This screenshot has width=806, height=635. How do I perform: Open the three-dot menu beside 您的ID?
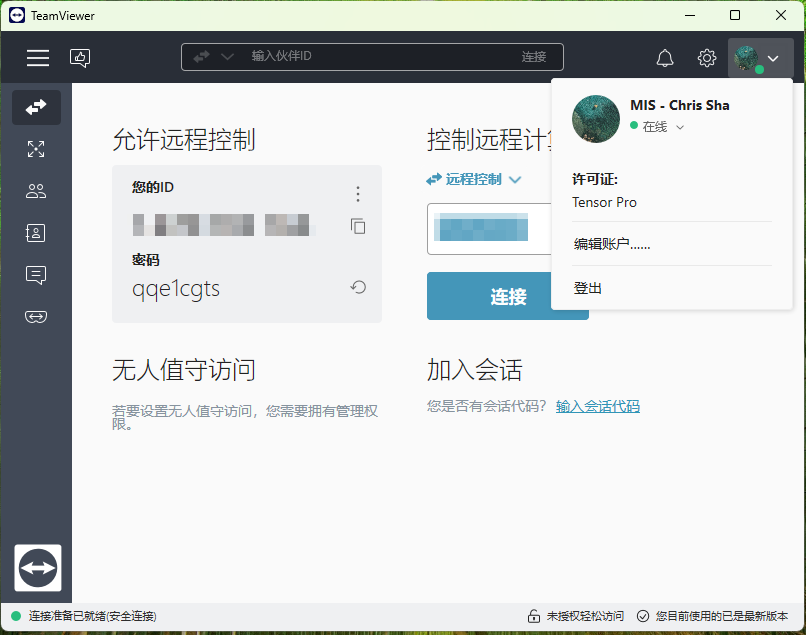click(358, 194)
